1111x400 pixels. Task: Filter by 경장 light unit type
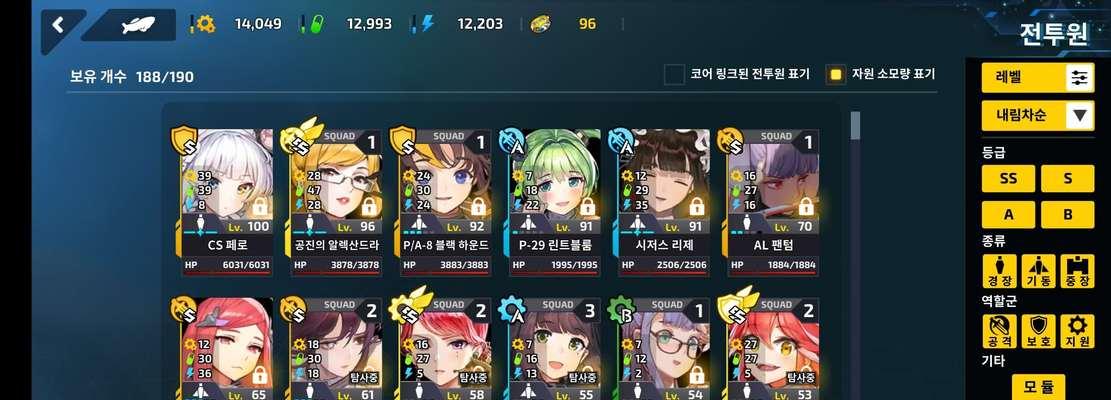[999, 272]
